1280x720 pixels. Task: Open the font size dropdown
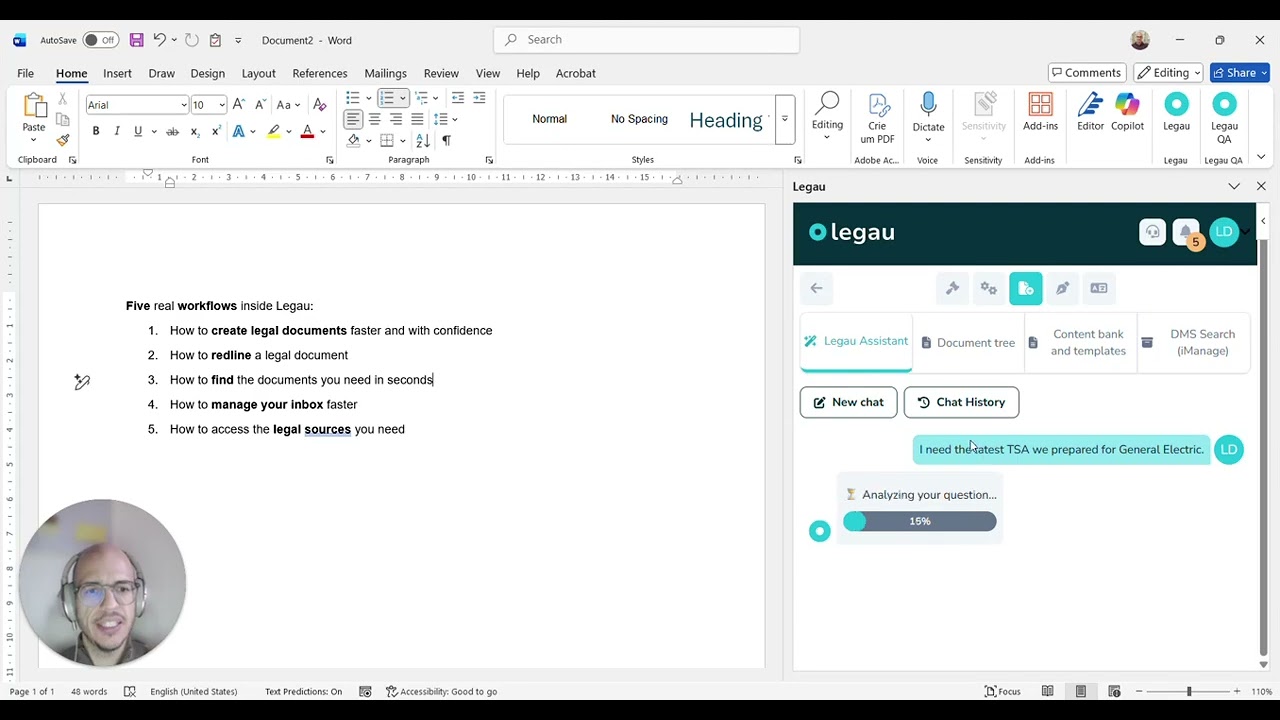[x=222, y=105]
